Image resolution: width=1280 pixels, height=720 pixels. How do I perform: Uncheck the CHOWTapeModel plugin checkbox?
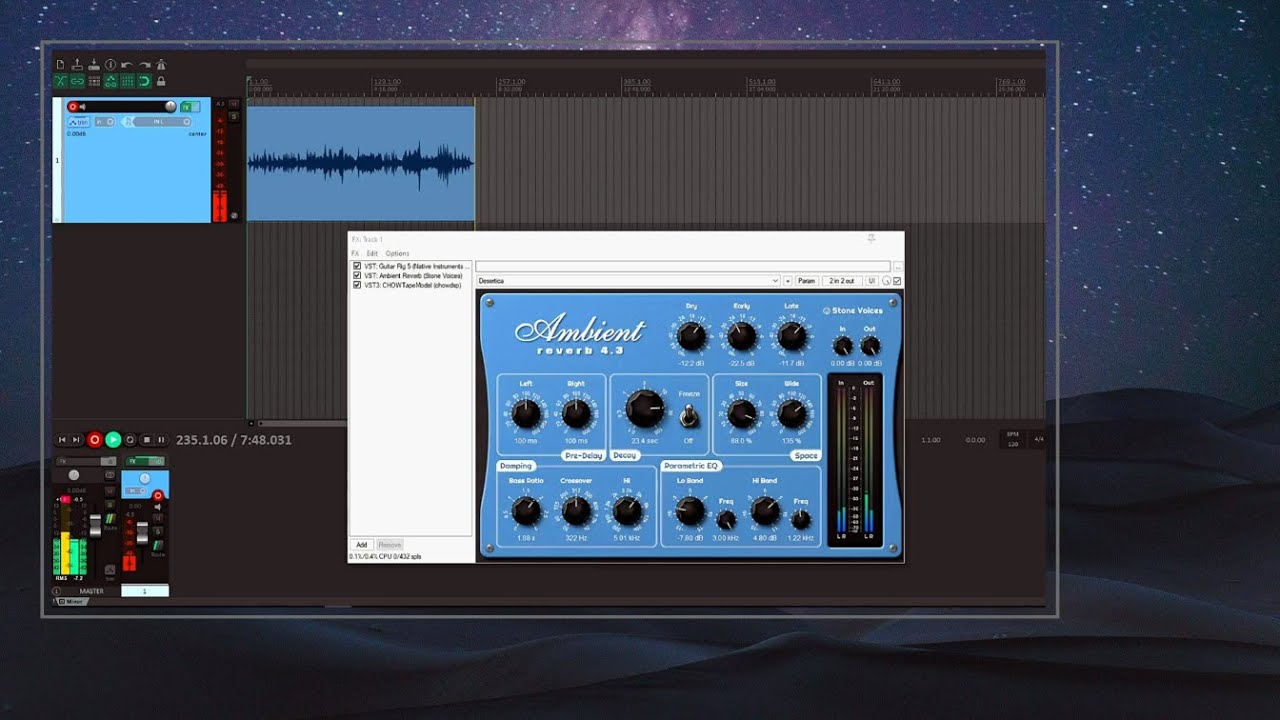click(357, 285)
